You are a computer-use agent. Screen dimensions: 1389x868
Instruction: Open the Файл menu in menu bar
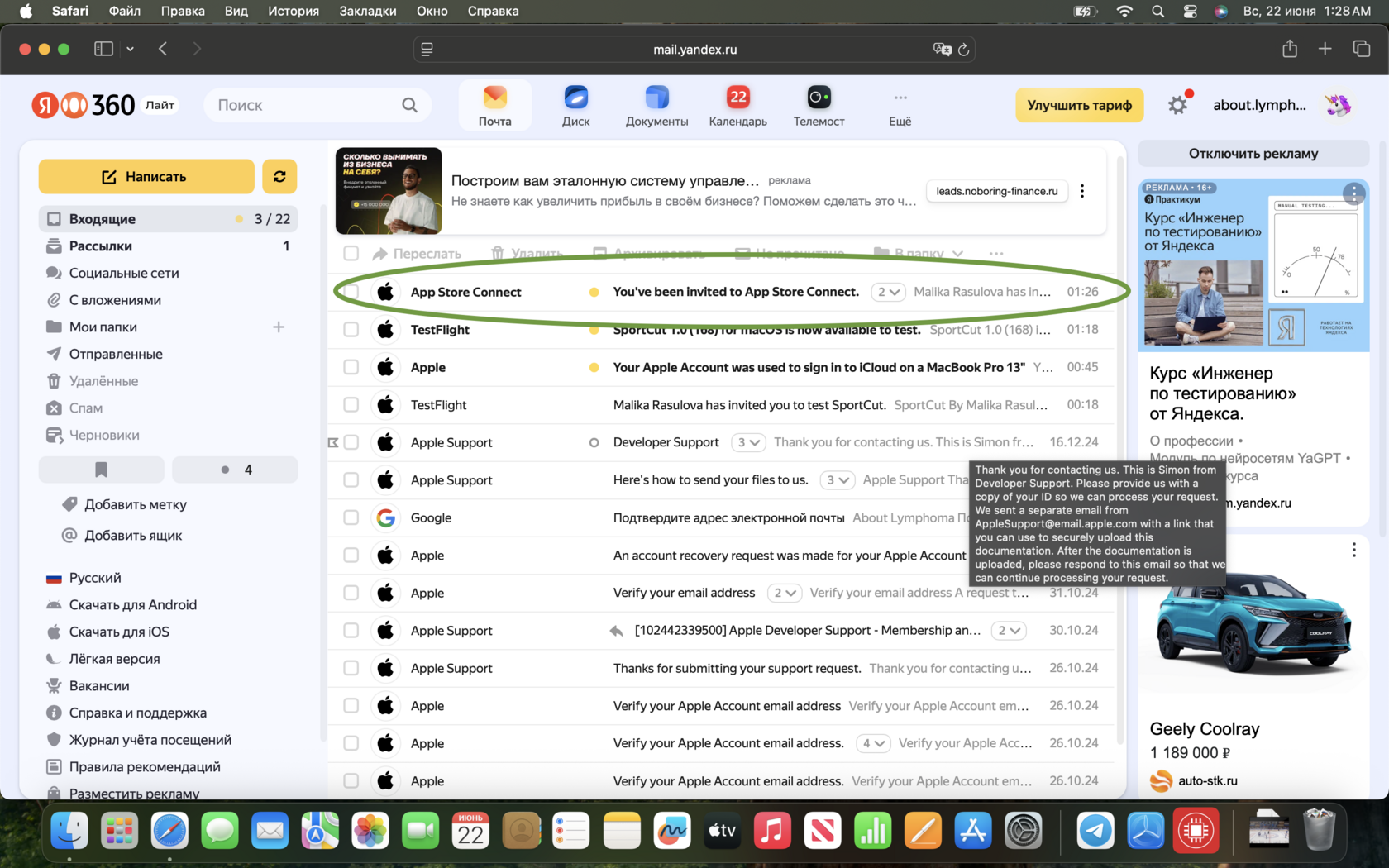[124, 11]
